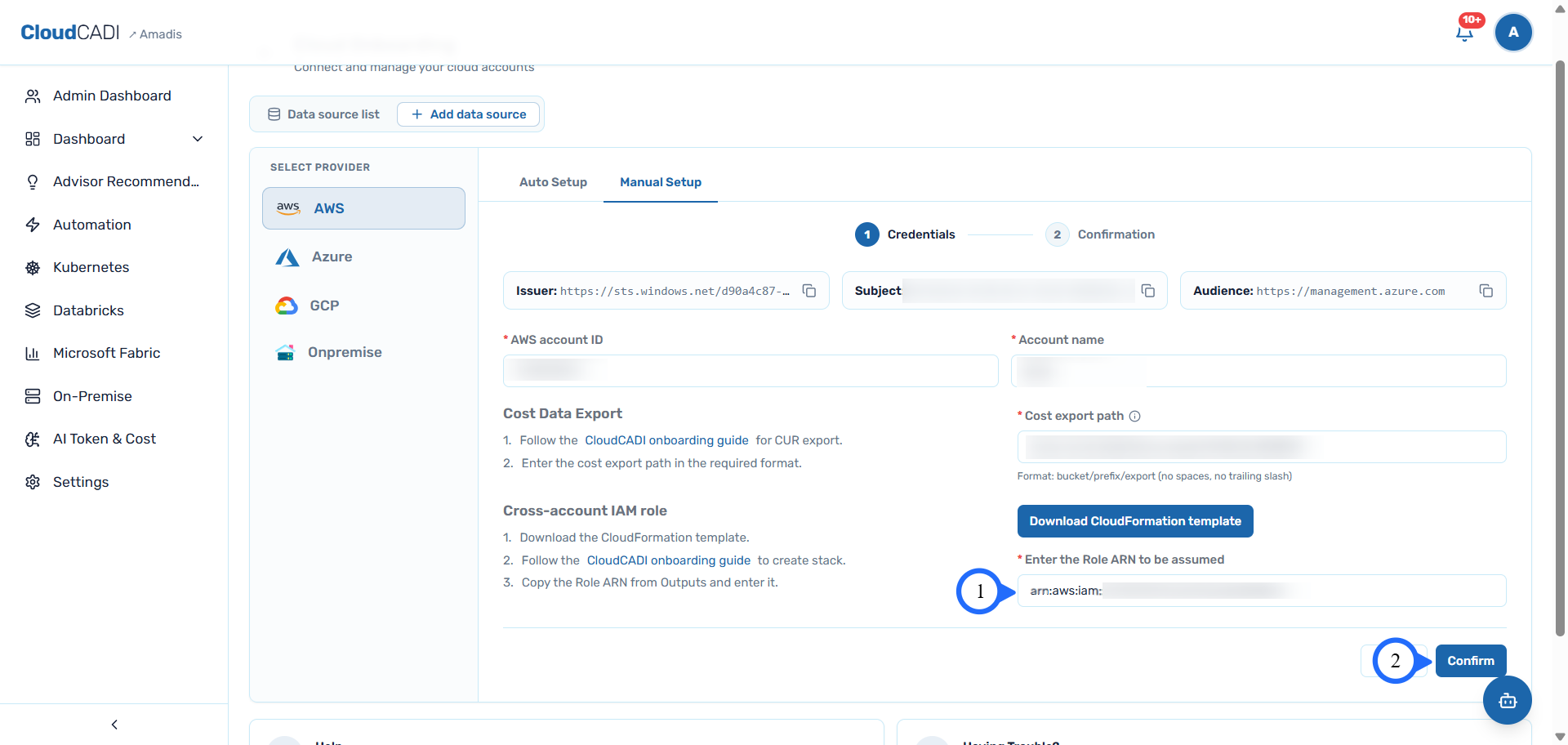Screen dimensions: 1568x745
Task: Open CloudCADI onboarding guide for CUR export
Action: click(x=666, y=440)
